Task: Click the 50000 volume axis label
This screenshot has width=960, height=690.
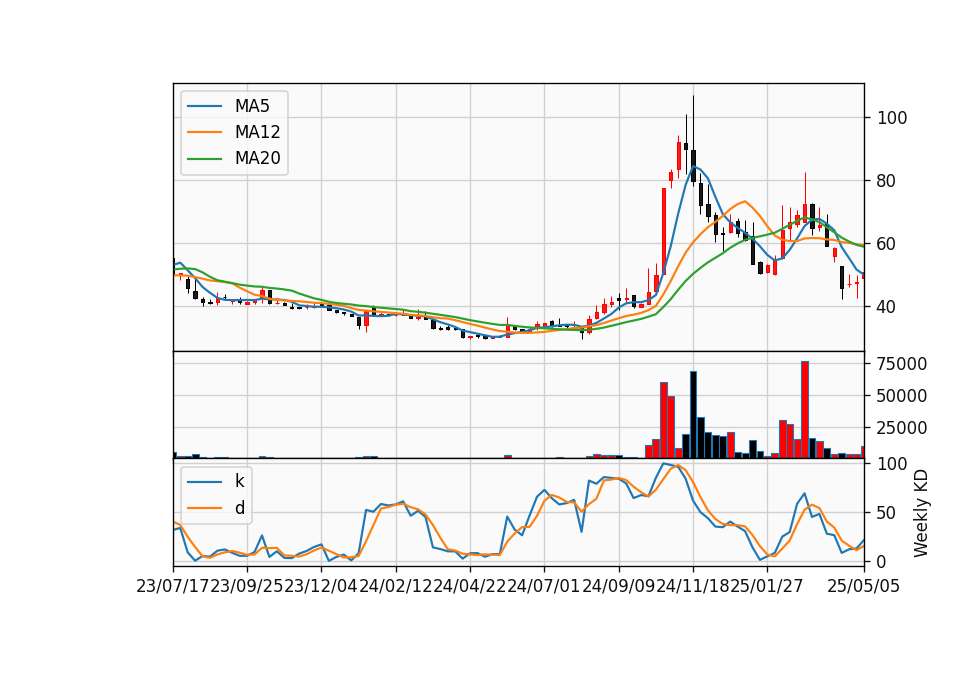Action: [902, 396]
